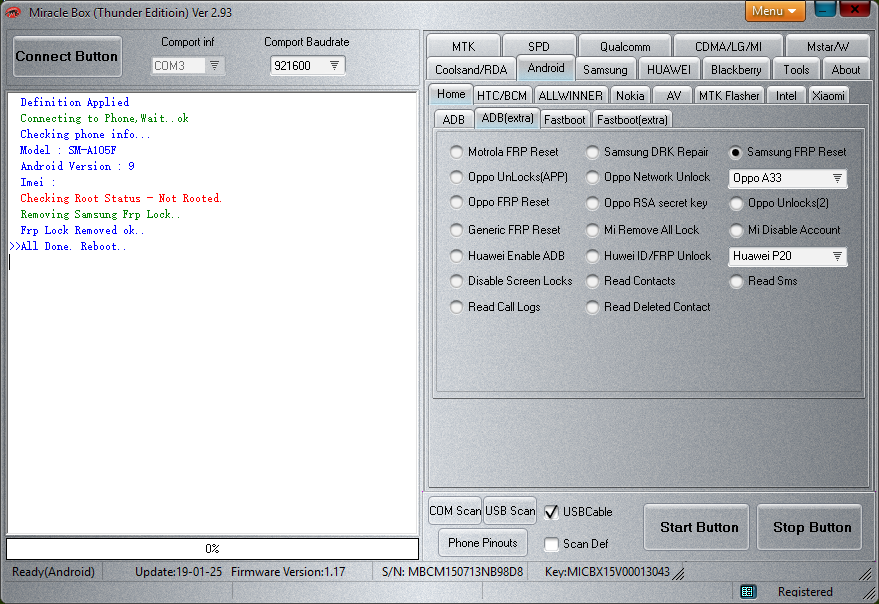Select the Android tab

[545, 68]
